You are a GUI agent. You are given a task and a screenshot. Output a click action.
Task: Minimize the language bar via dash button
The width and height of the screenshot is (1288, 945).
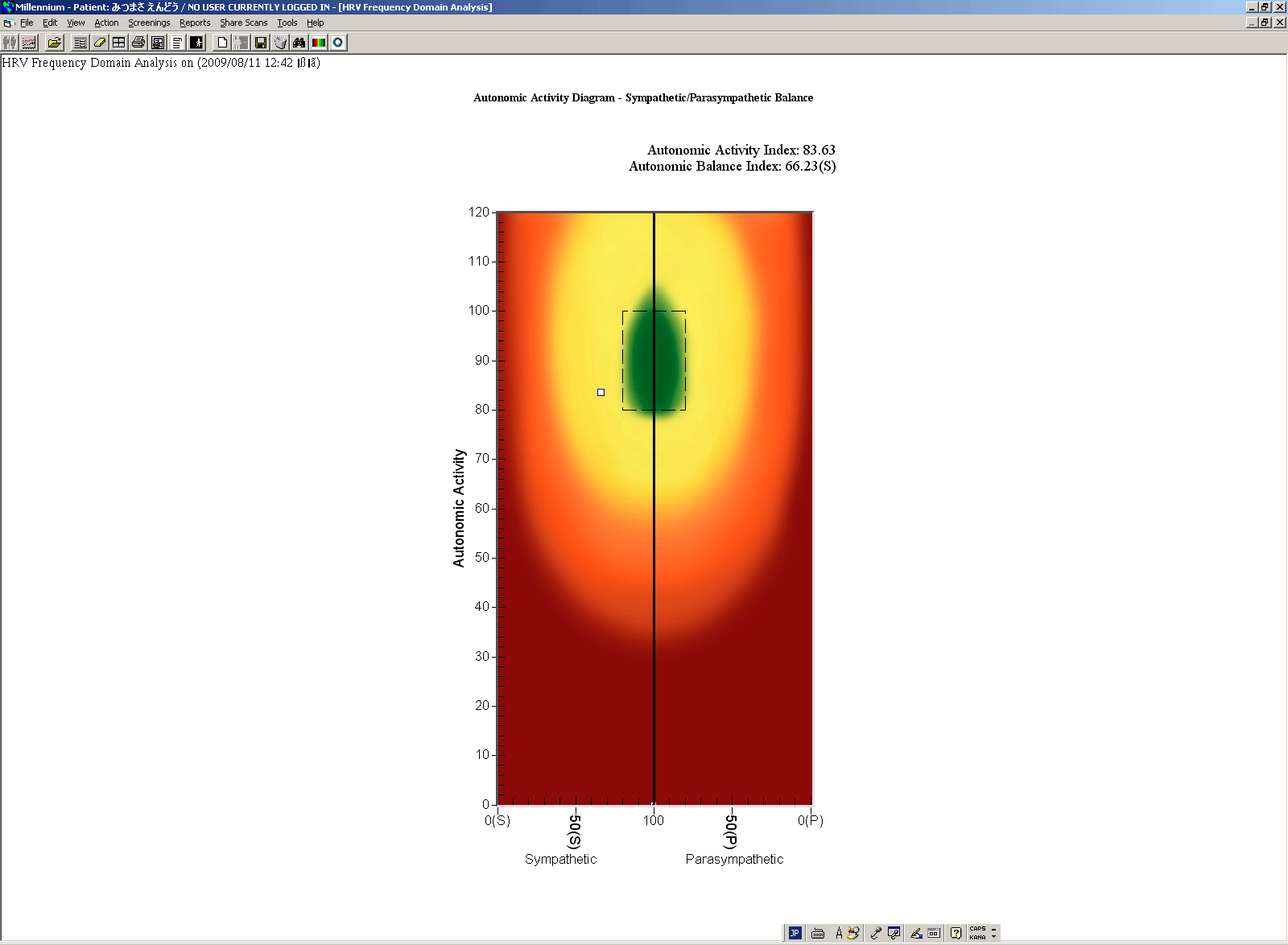click(x=994, y=929)
